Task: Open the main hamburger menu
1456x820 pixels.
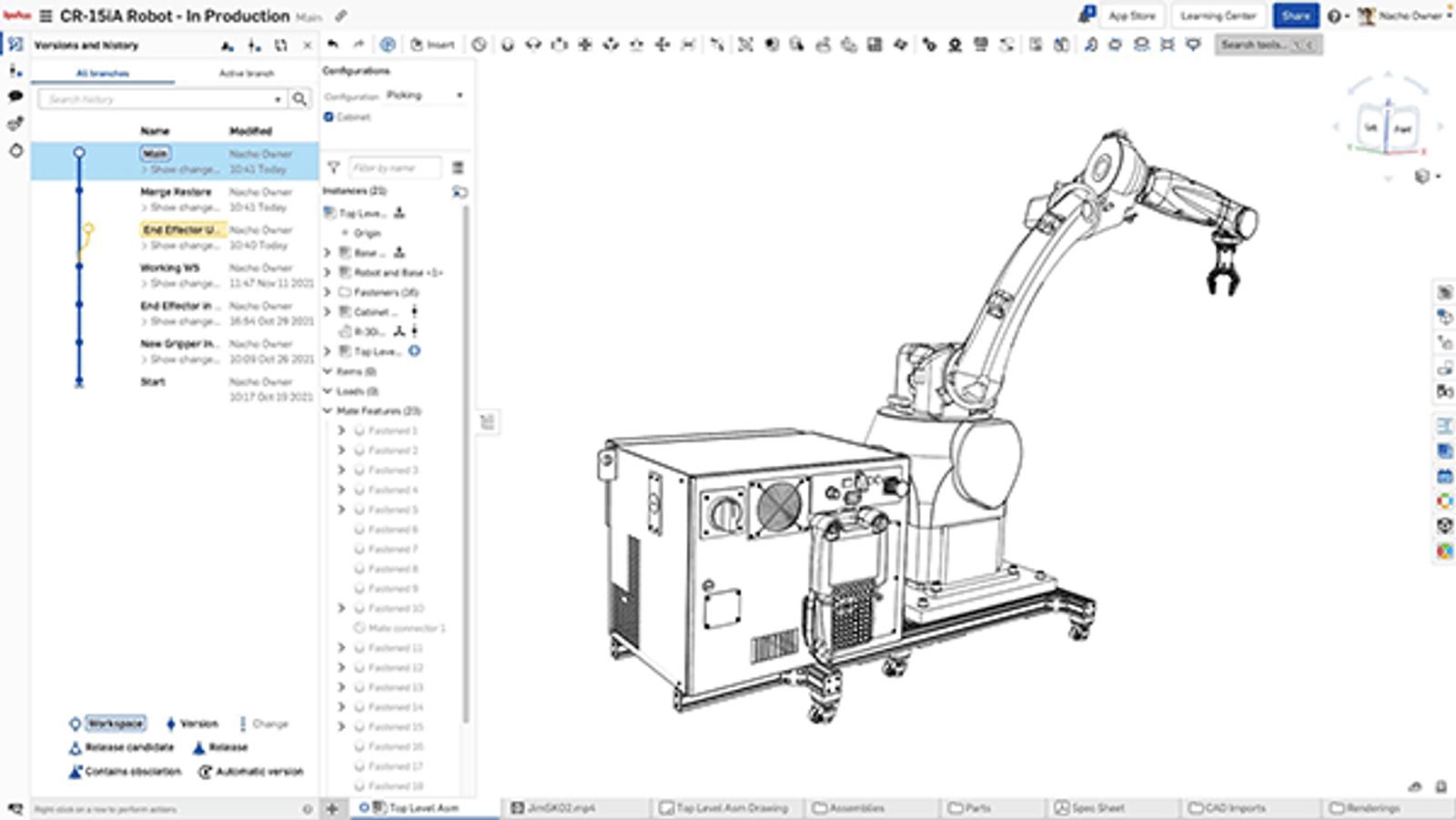Action: click(x=45, y=16)
